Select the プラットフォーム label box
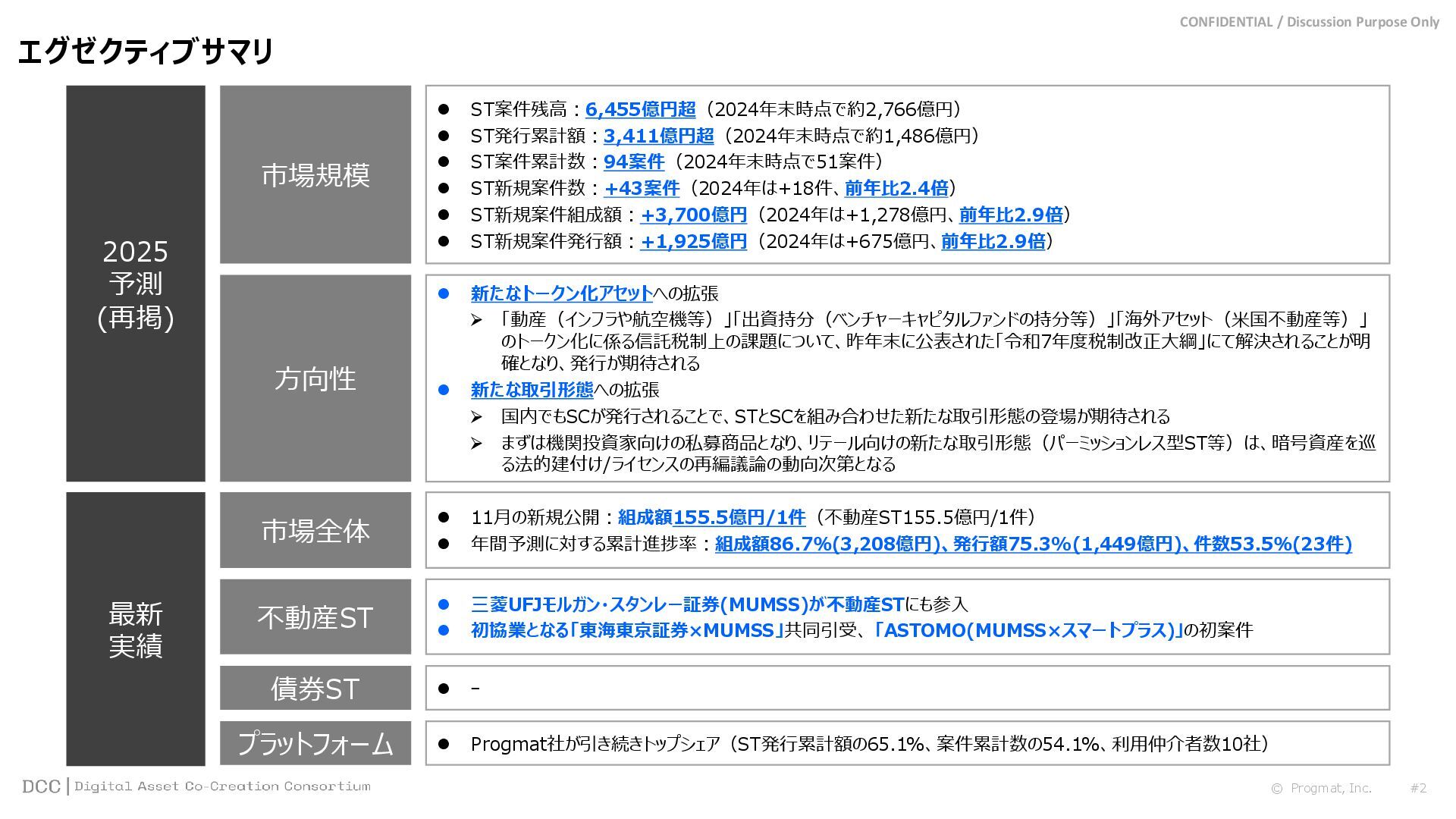The height and width of the screenshot is (819, 1456). pos(315,743)
